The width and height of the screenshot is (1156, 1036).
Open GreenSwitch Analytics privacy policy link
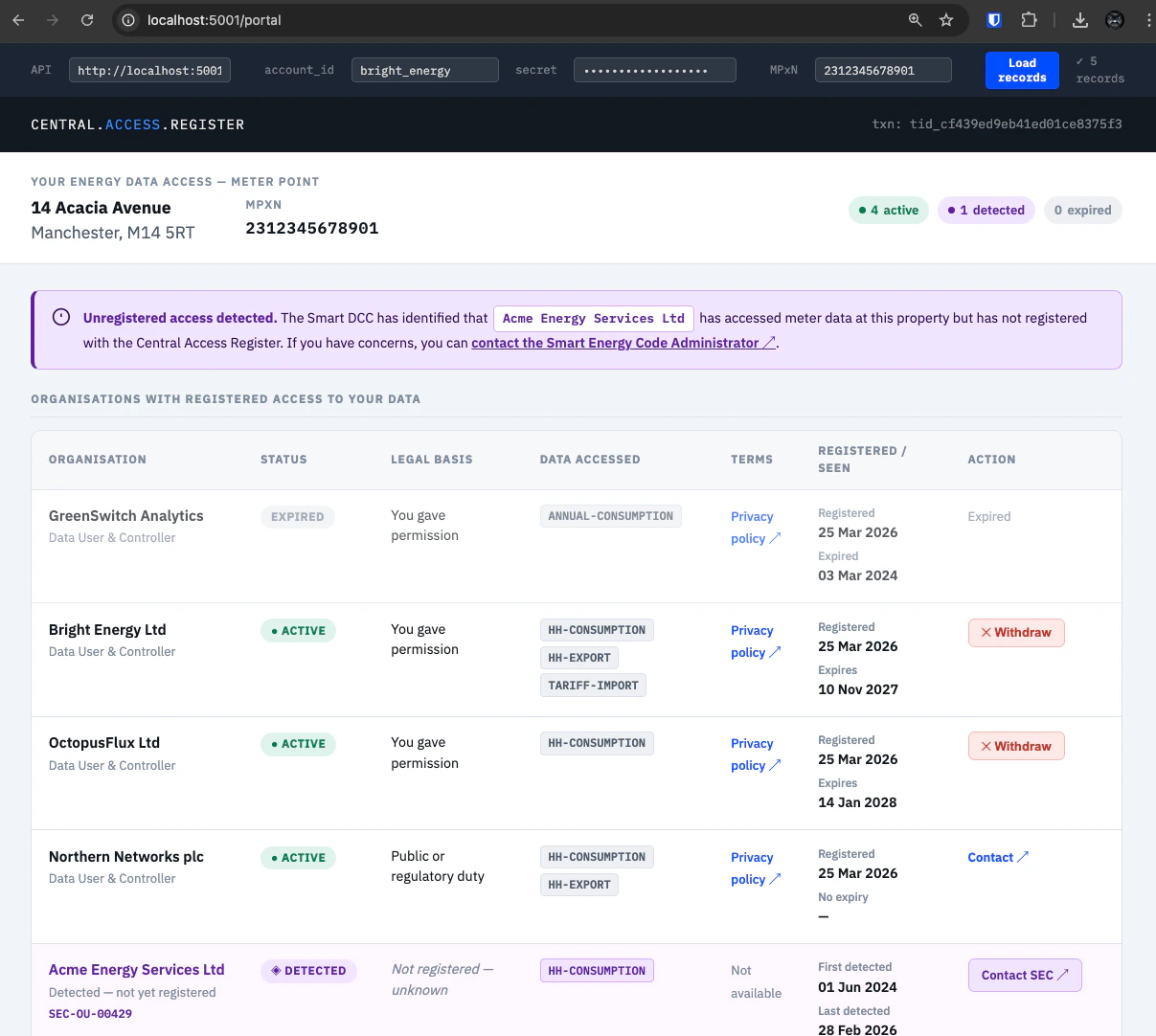(x=756, y=528)
